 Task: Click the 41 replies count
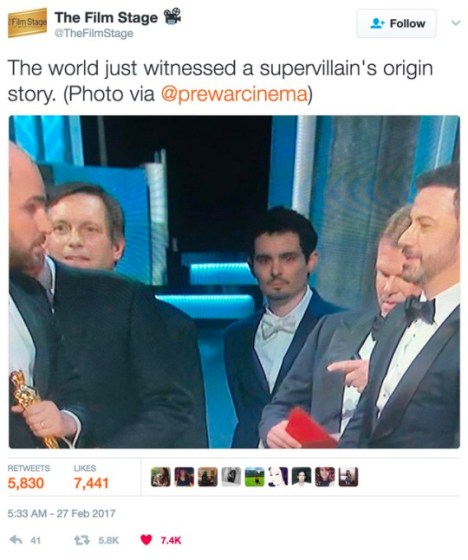35,540
